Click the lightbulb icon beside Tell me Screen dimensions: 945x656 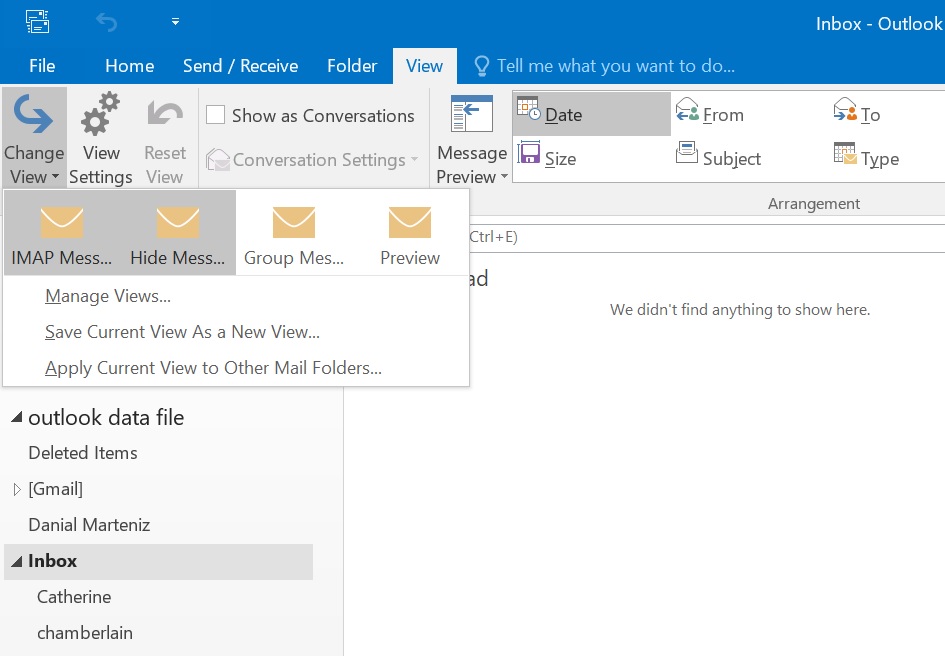[x=482, y=66]
